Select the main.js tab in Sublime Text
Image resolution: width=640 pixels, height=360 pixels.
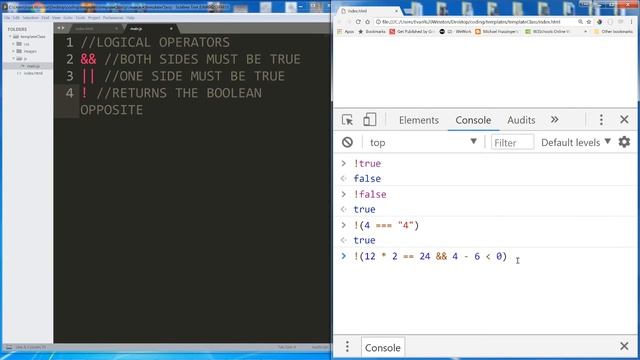pos(151,29)
